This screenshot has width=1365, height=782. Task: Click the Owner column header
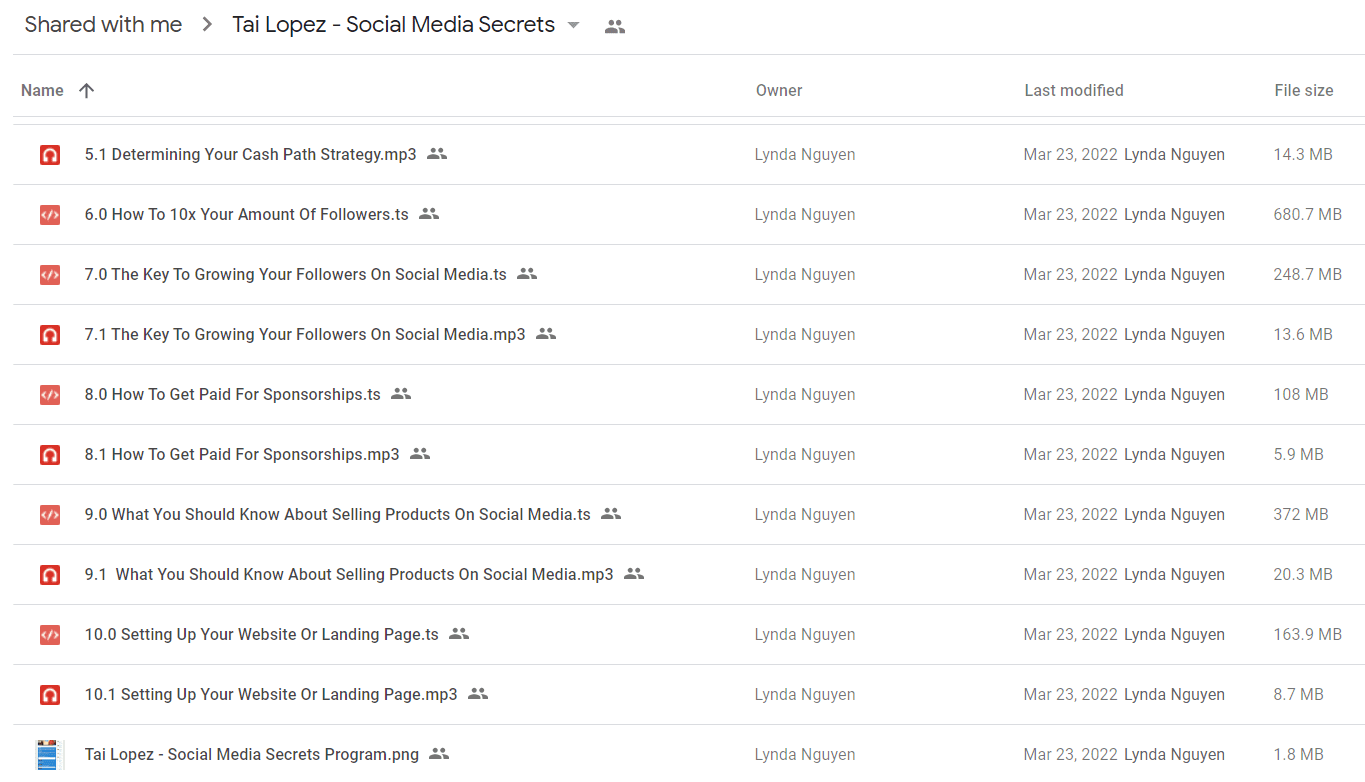pyautogui.click(x=779, y=90)
